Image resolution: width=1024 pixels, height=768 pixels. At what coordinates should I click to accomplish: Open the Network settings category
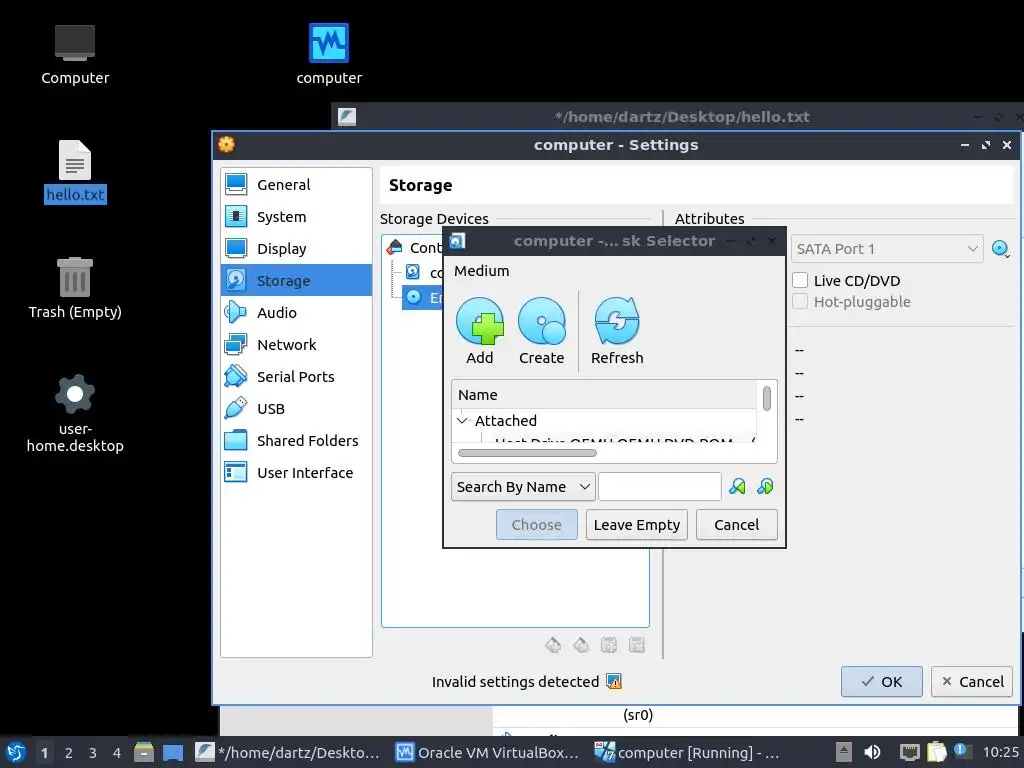pos(296,344)
